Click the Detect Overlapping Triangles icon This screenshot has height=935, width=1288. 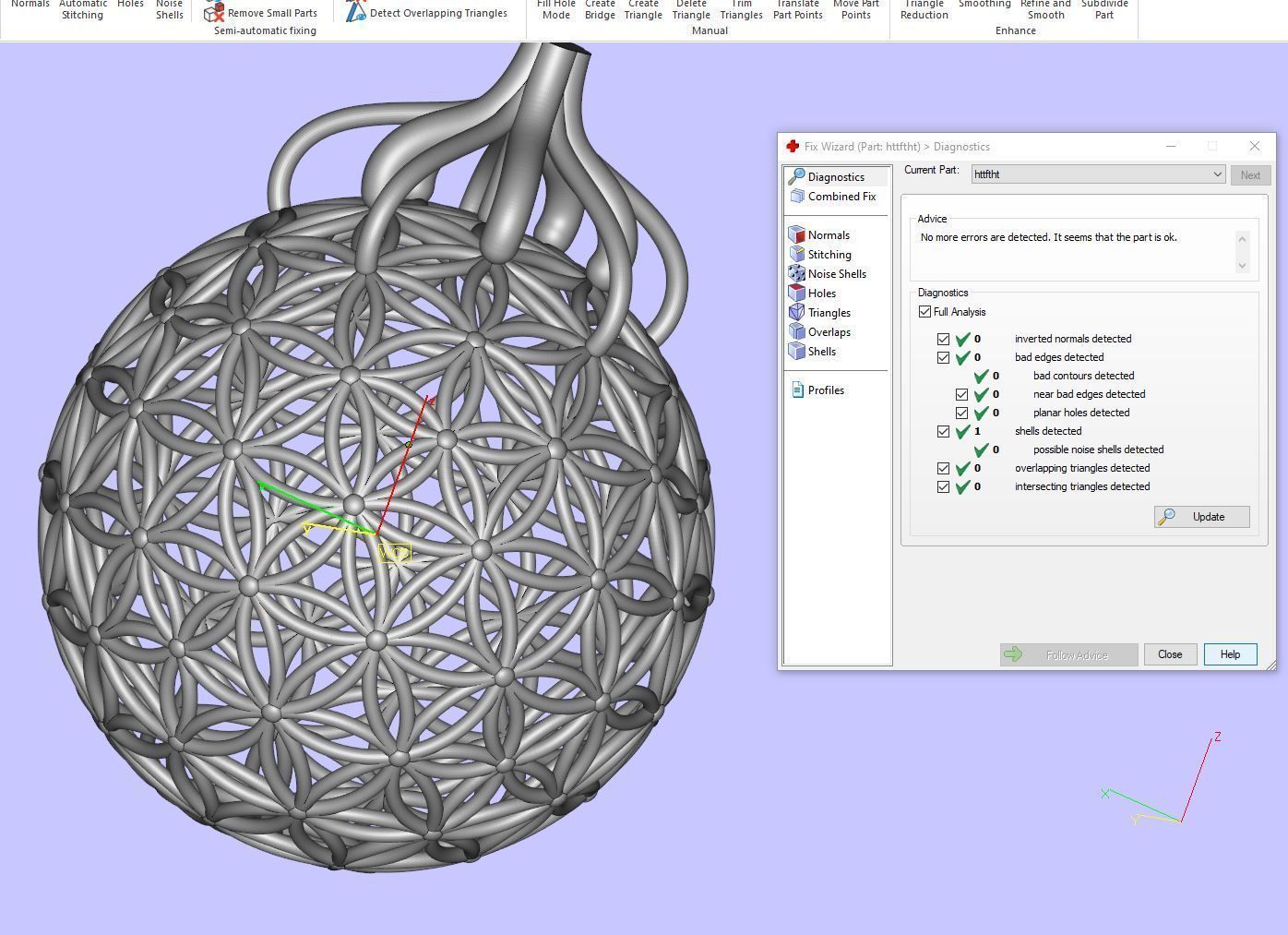(x=355, y=12)
